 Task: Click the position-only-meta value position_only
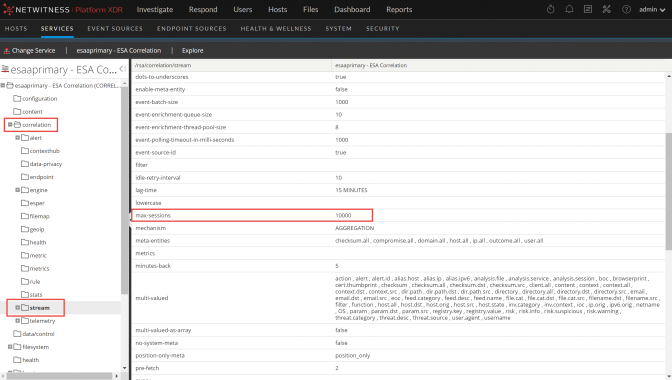pyautogui.click(x=352, y=356)
